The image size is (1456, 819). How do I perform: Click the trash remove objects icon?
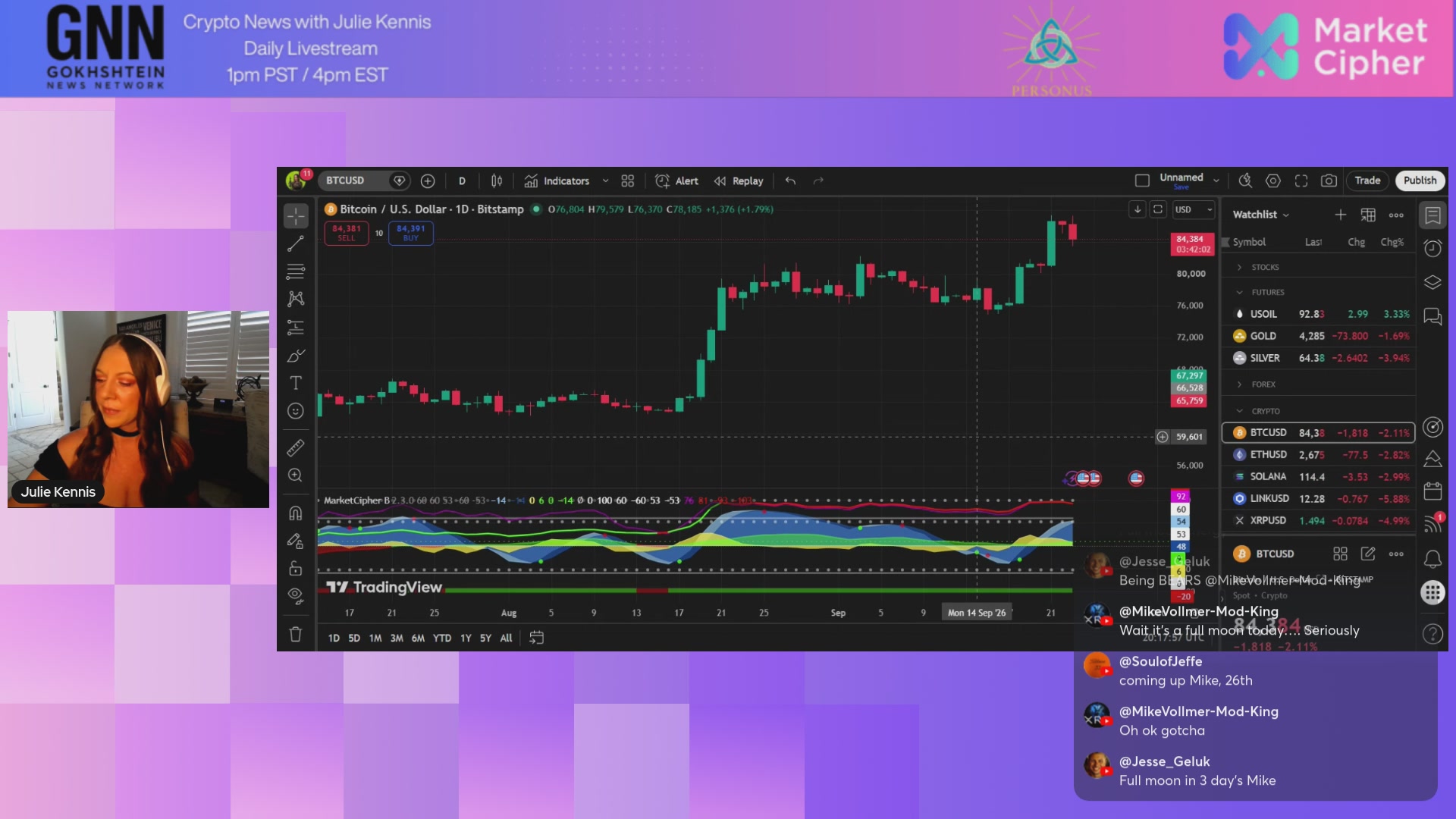(296, 634)
